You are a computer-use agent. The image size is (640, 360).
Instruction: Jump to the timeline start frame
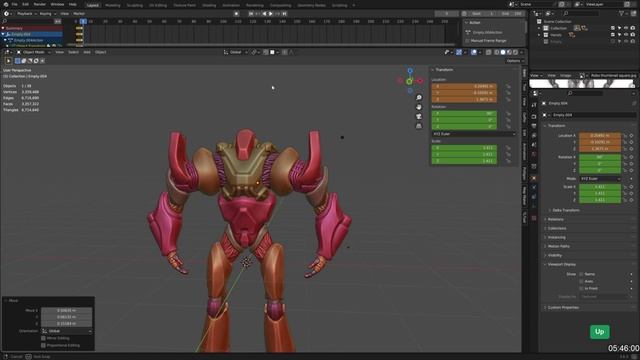click(x=251, y=13)
